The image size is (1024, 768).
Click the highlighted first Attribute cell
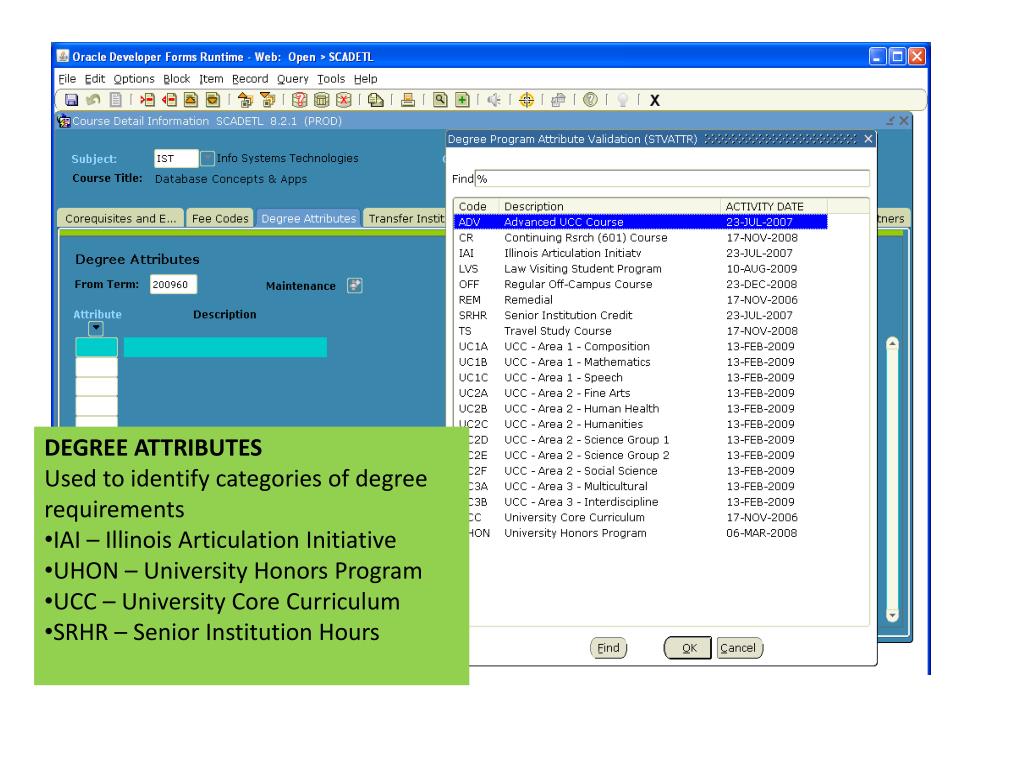tap(97, 347)
